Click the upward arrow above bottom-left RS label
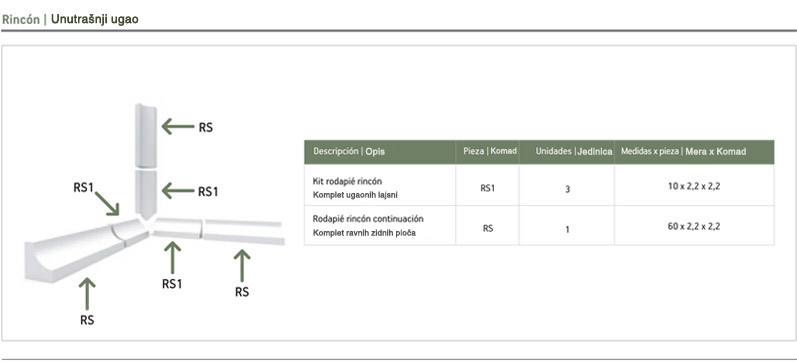 click(87, 293)
